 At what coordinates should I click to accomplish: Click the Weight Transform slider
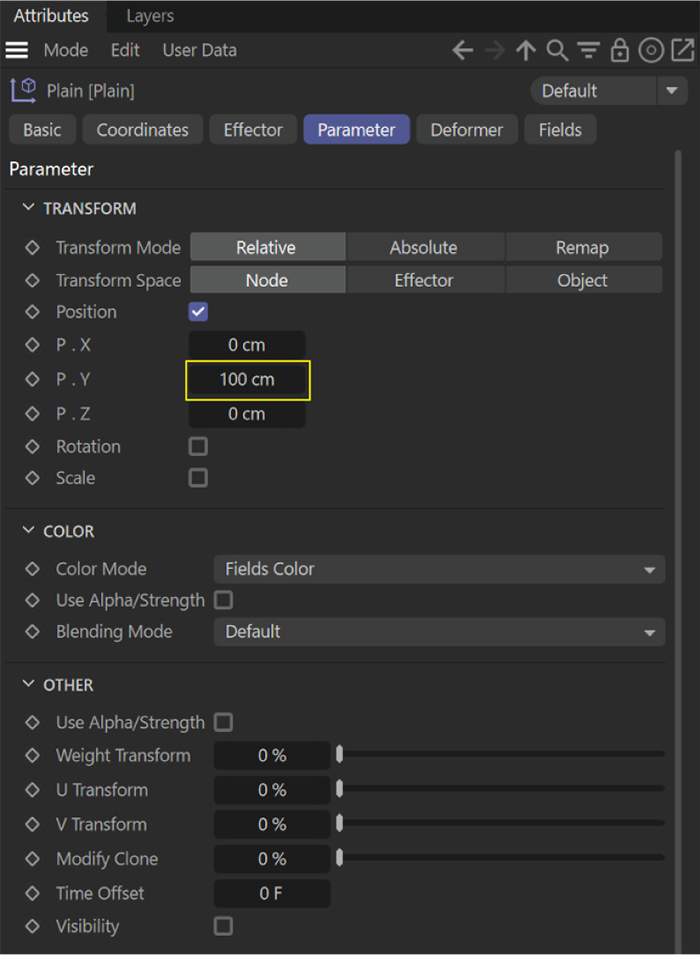(x=500, y=755)
